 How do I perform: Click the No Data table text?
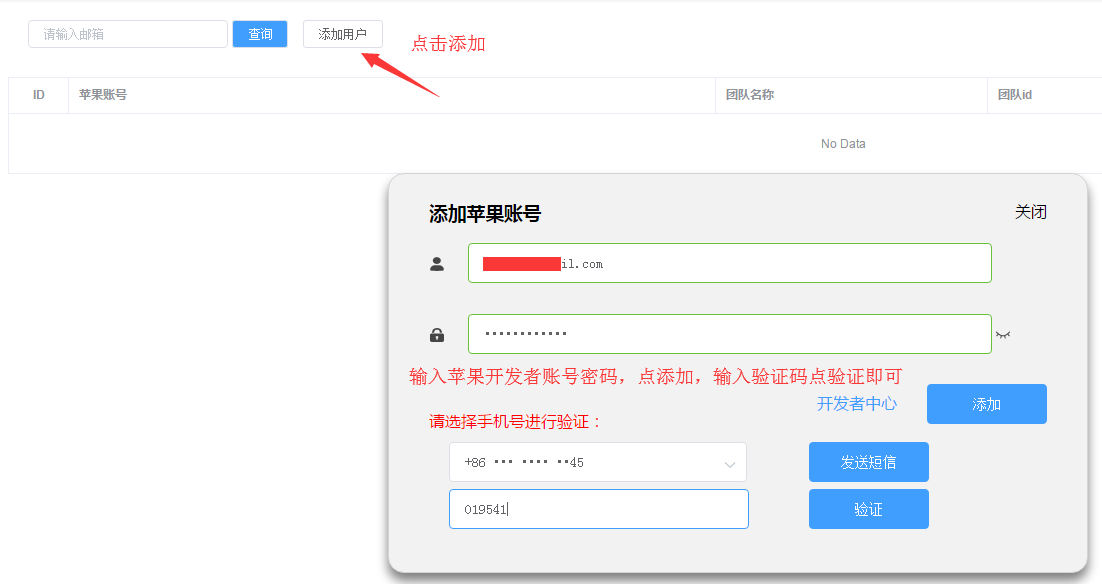[x=843, y=143]
